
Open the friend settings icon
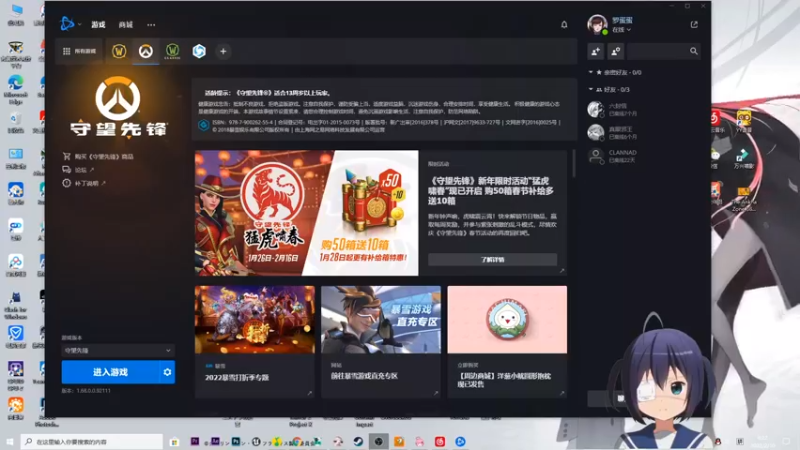(615, 51)
